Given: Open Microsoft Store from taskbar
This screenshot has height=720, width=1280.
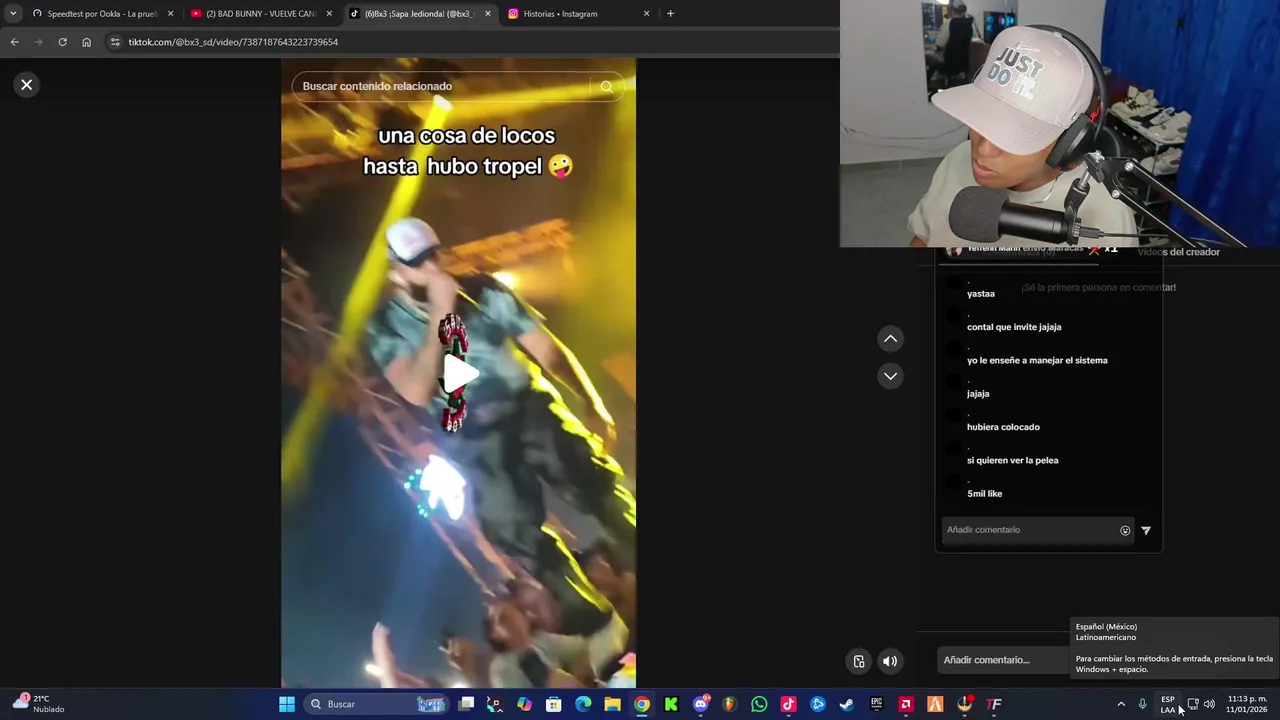Looking at the screenshot, I should (553, 704).
